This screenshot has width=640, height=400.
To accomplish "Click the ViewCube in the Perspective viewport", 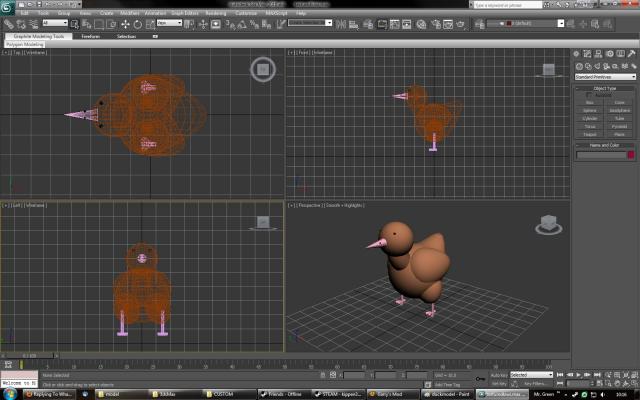I will coord(547,223).
